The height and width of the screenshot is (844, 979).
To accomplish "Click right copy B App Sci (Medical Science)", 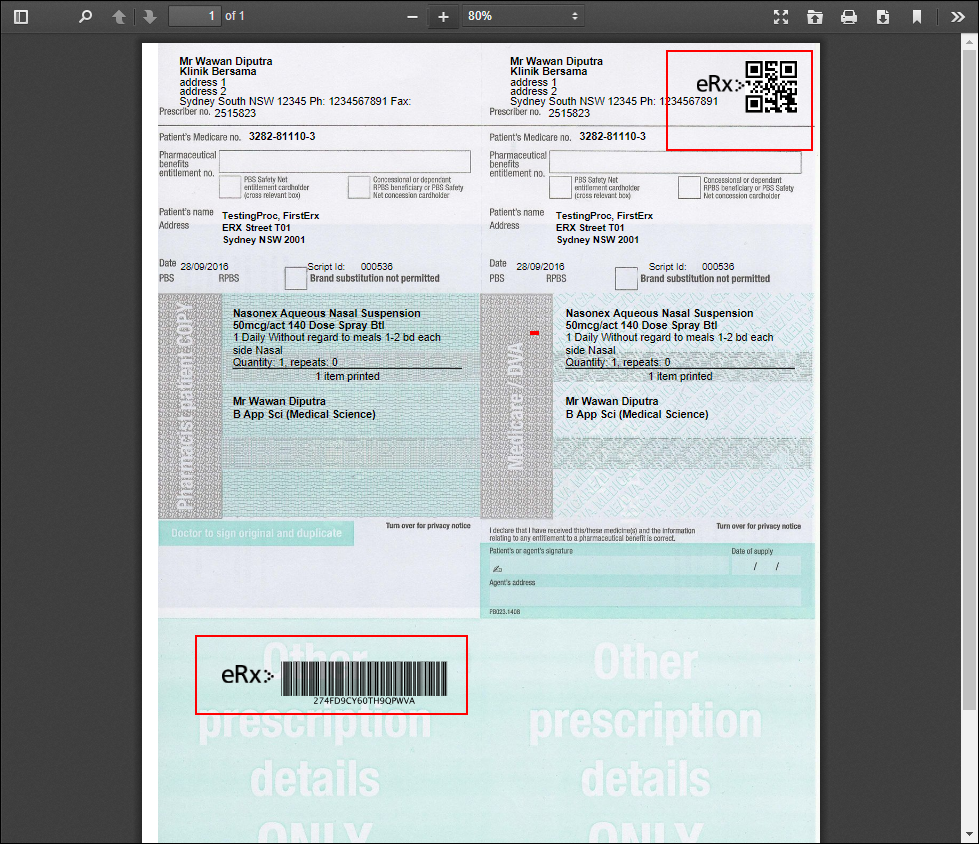I will [x=637, y=415].
